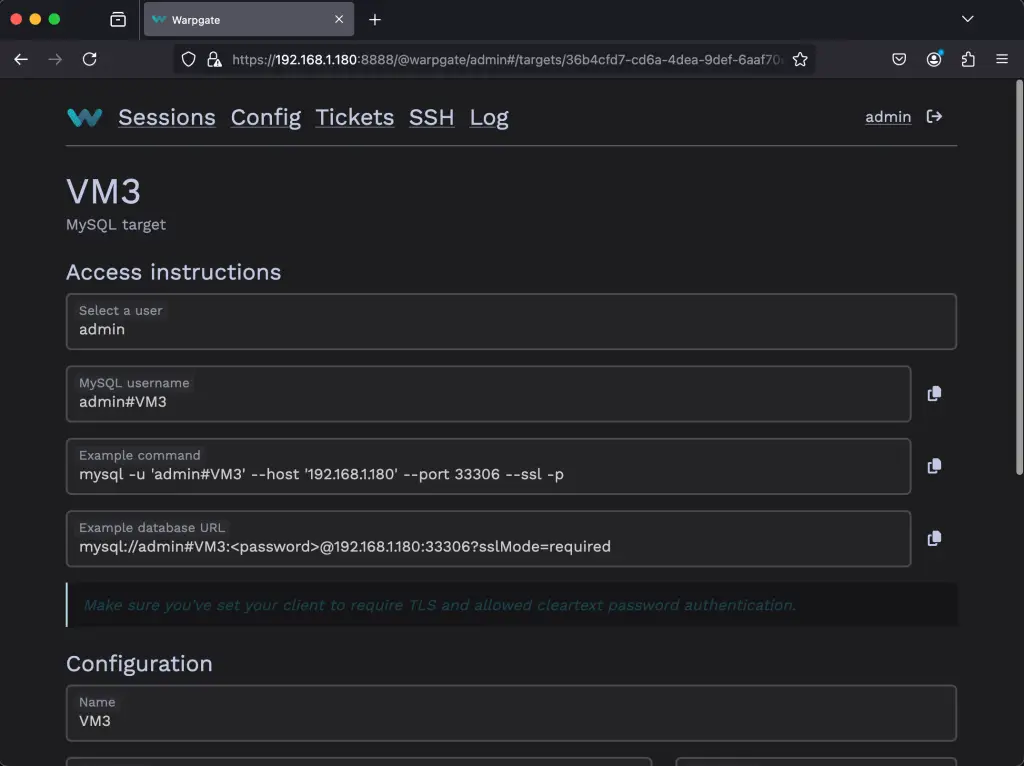This screenshot has width=1024, height=766.
Task: Click the Warpgate logo in the navbar
Action: coord(84,117)
